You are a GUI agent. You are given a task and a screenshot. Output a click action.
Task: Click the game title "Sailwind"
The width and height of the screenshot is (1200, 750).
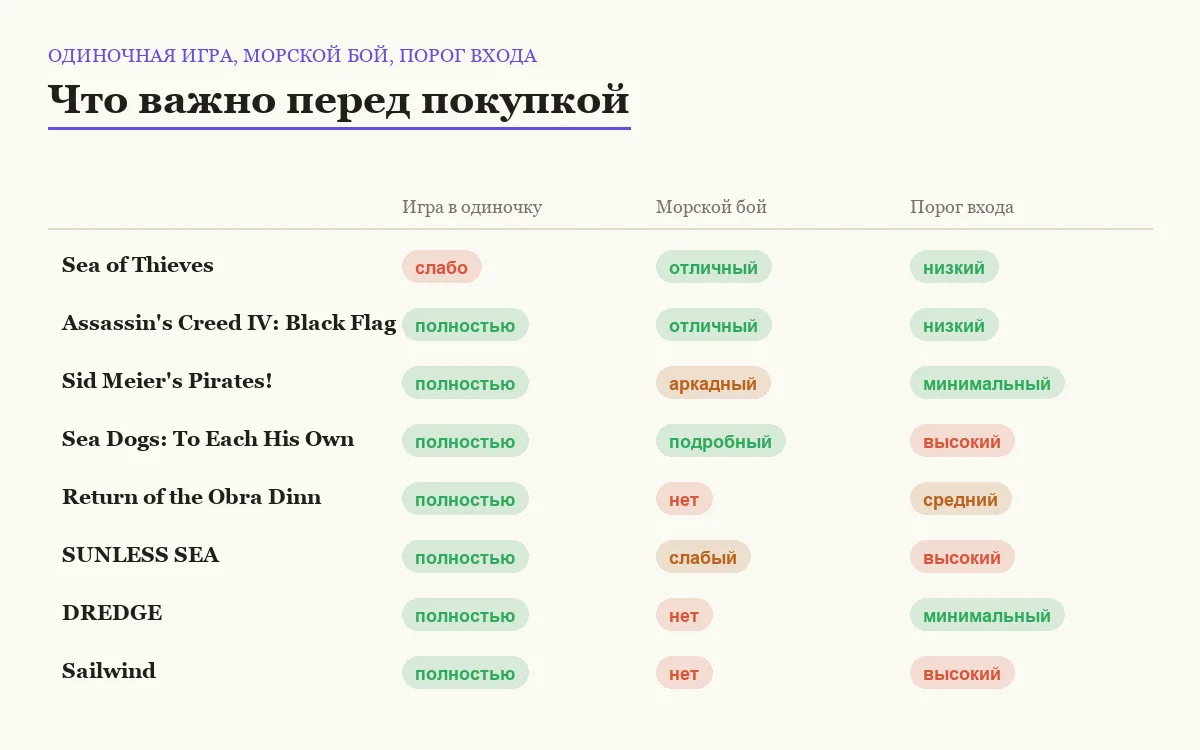[x=109, y=671]
